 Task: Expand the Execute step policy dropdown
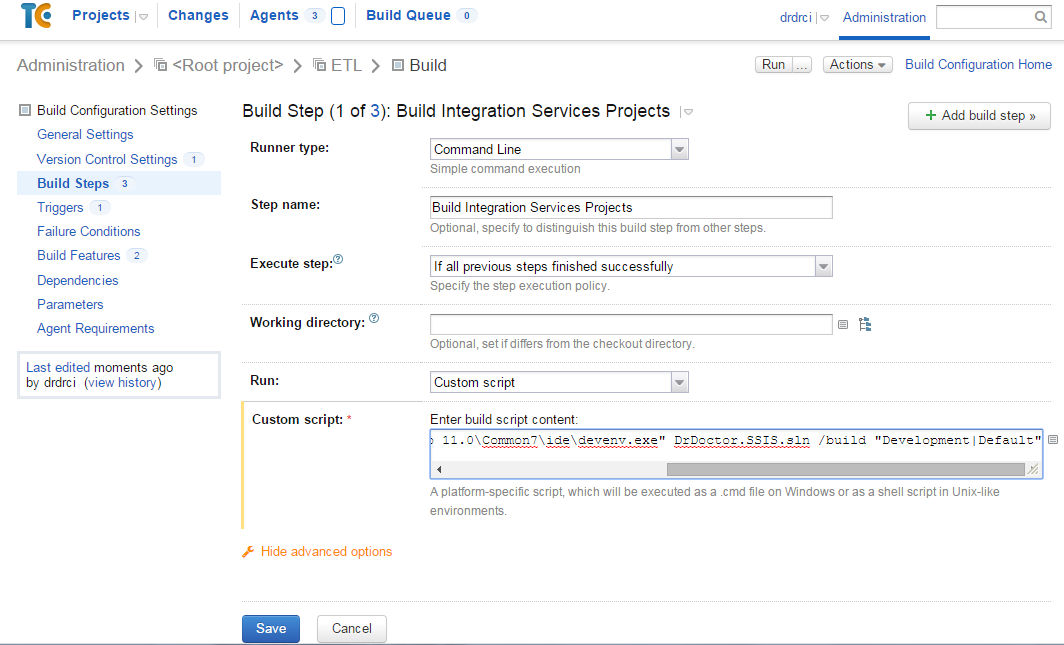point(631,267)
